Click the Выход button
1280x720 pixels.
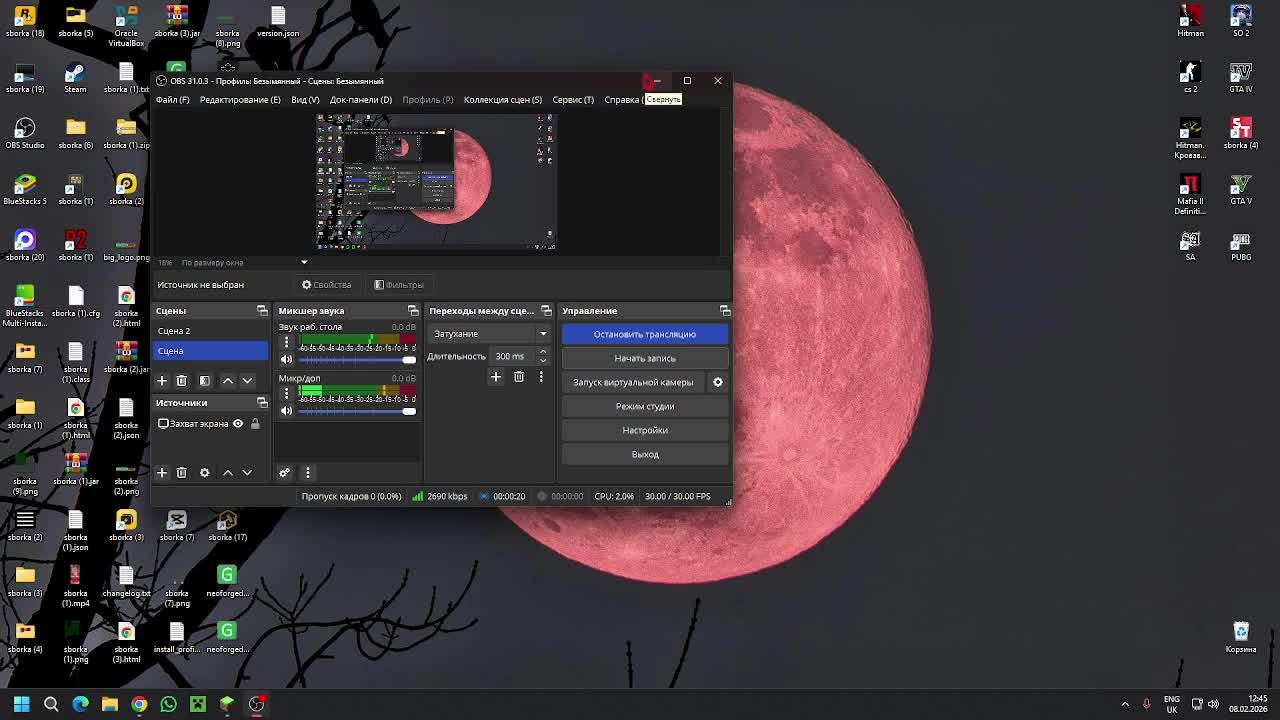click(645, 454)
